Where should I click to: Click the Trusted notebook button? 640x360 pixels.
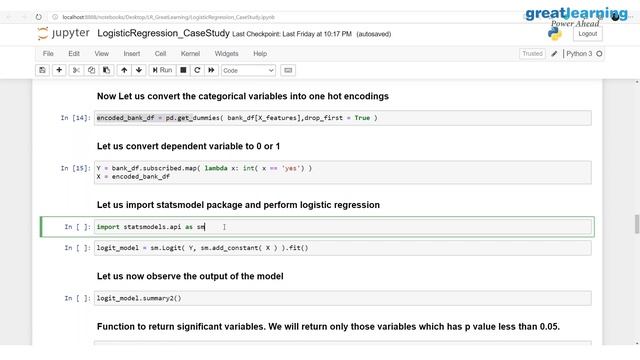[532, 53]
